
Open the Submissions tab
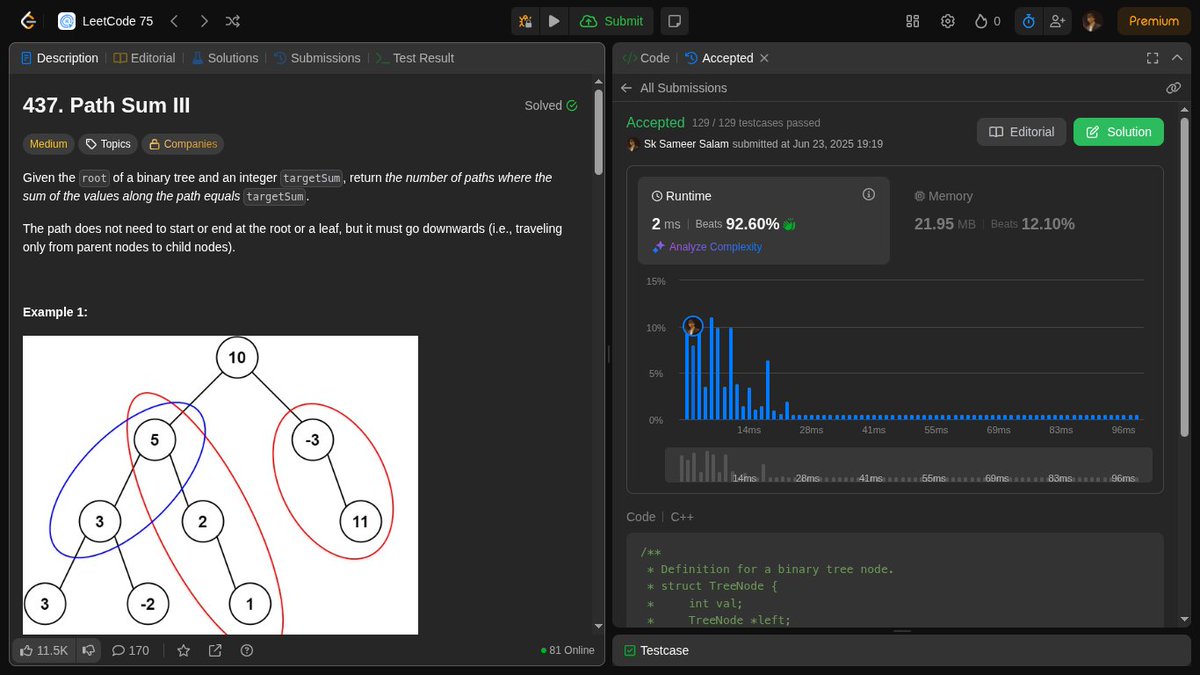(x=316, y=58)
